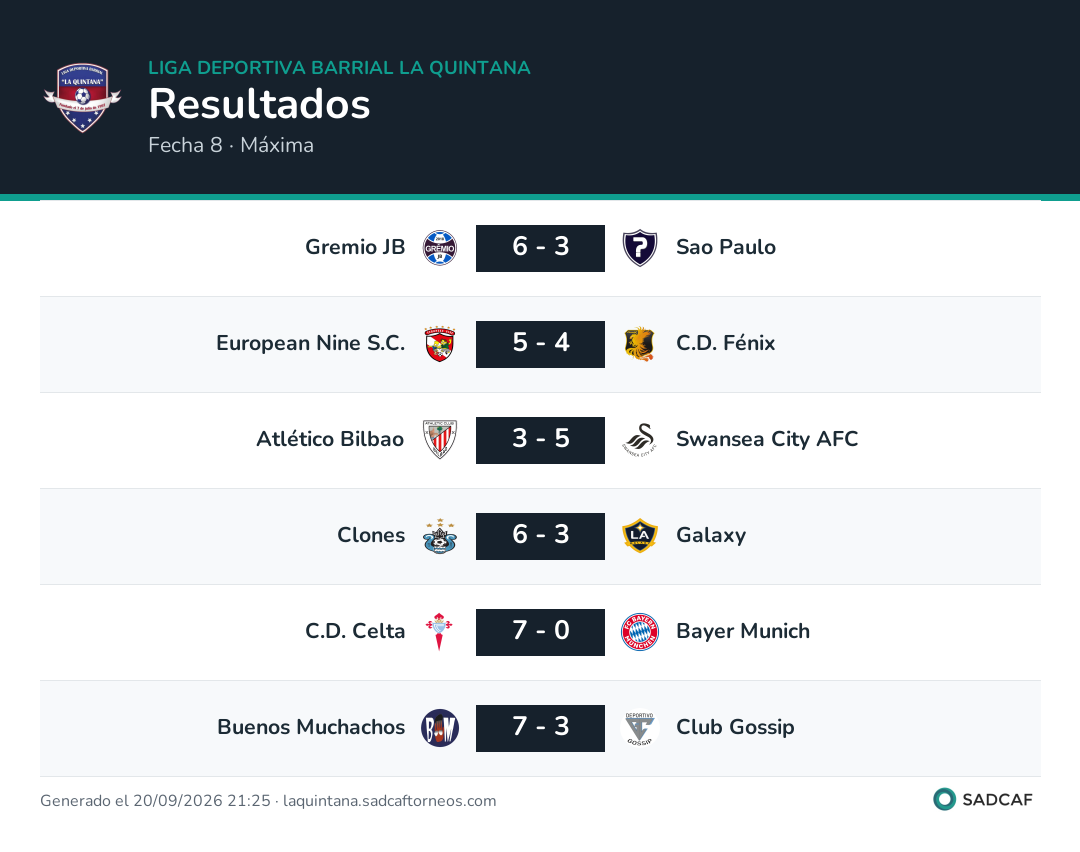Click the SADCAF brand logo
This screenshot has width=1080, height=852.
pyautogui.click(x=983, y=799)
